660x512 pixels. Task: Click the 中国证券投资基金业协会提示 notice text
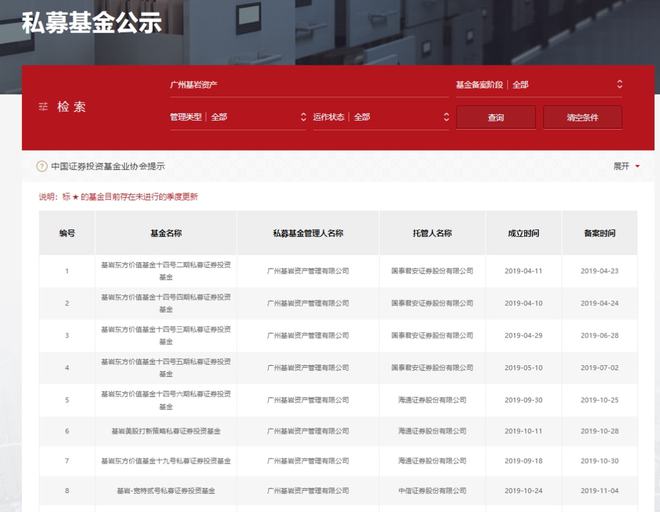point(108,166)
